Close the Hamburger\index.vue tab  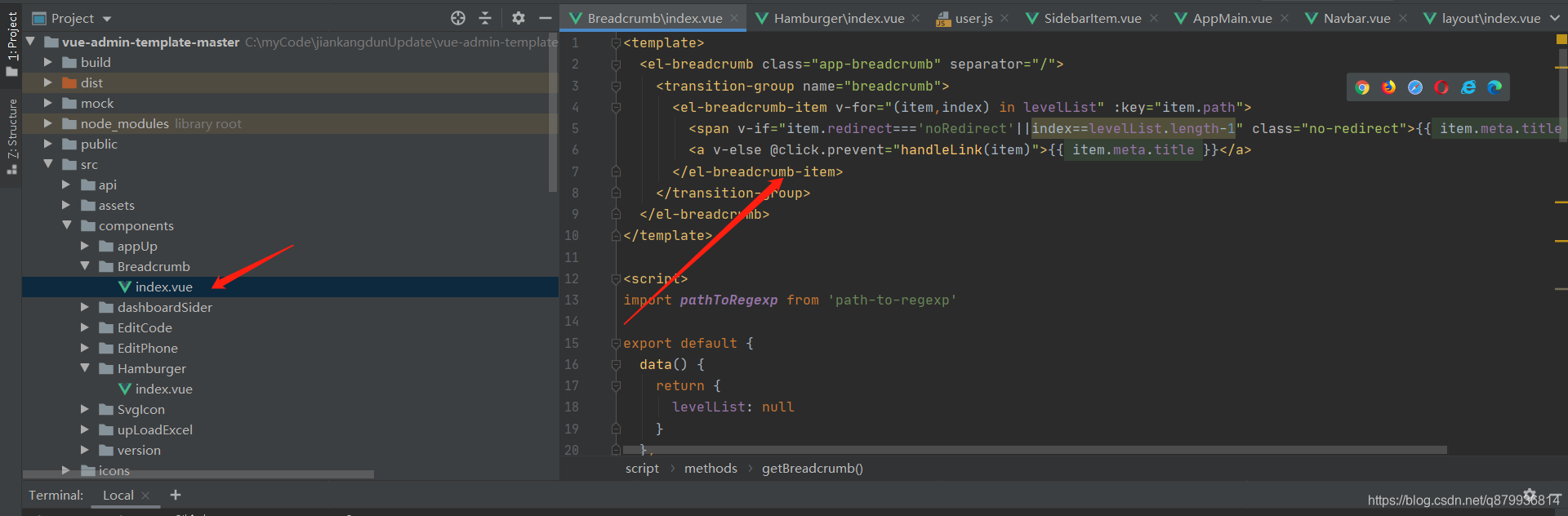point(915,18)
